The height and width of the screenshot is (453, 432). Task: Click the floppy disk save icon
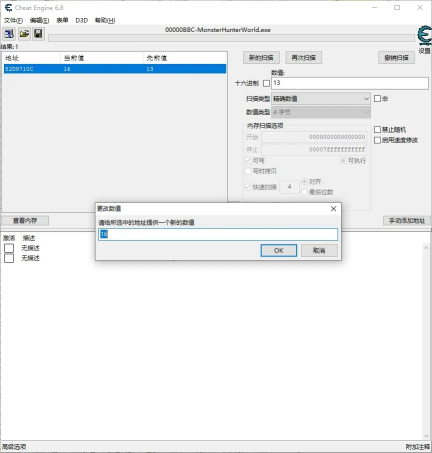coord(38,34)
